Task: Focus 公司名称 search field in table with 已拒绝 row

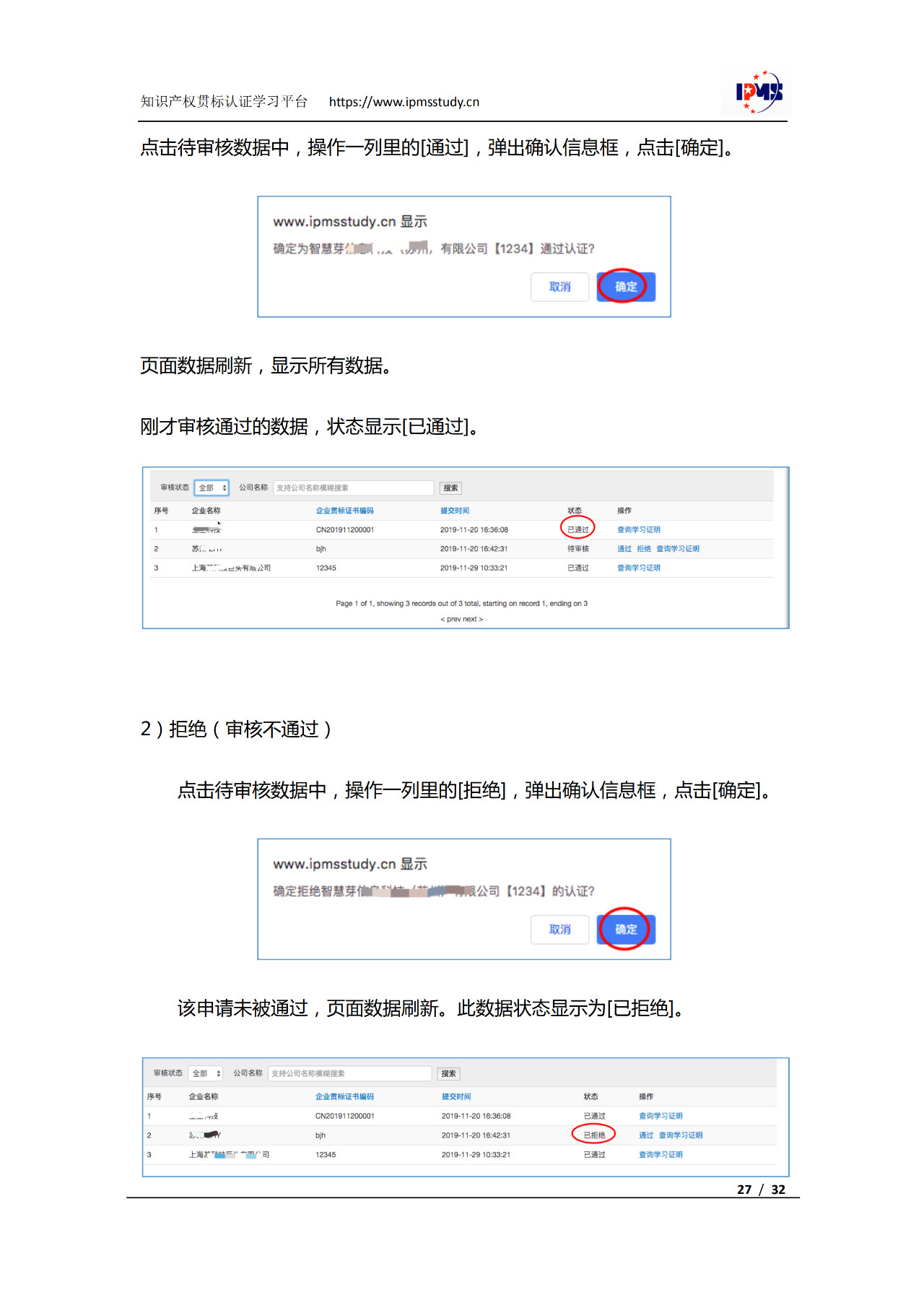Action: tap(350, 1074)
